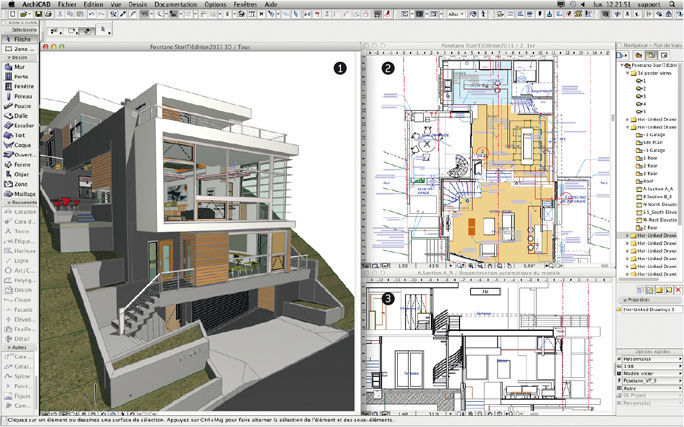
Task: Open the Fenêtres menu
Action: 246,4
